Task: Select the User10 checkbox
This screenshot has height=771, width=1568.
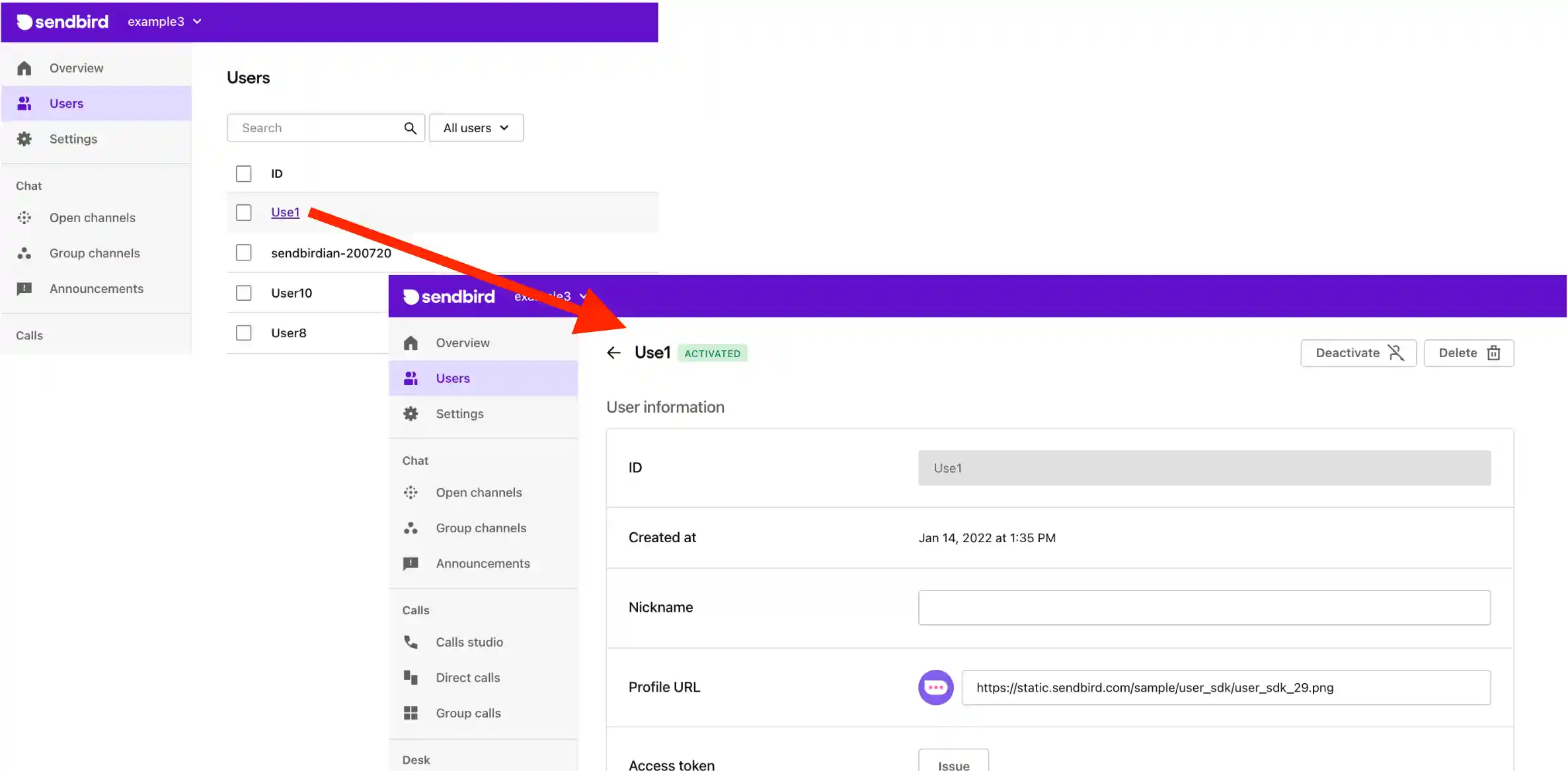Action: 244,293
